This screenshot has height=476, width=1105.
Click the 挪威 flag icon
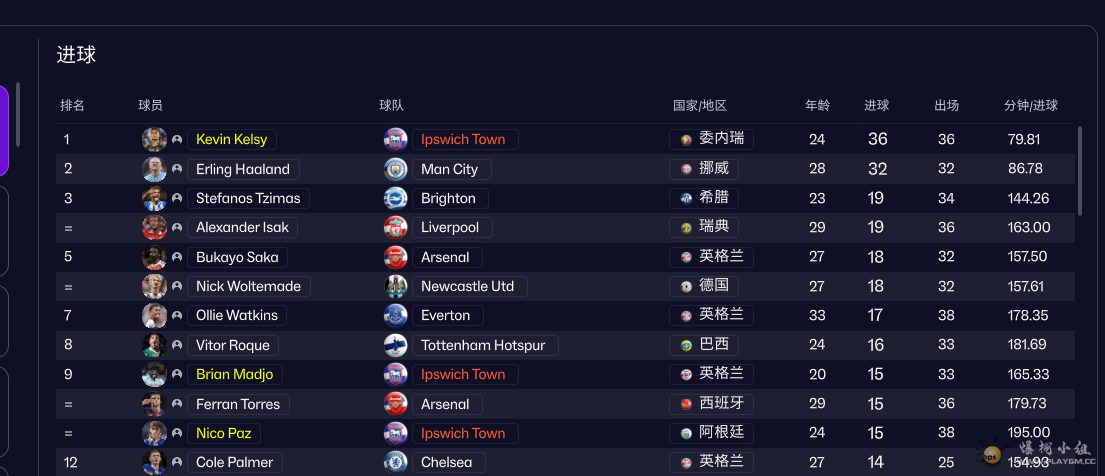(686, 169)
